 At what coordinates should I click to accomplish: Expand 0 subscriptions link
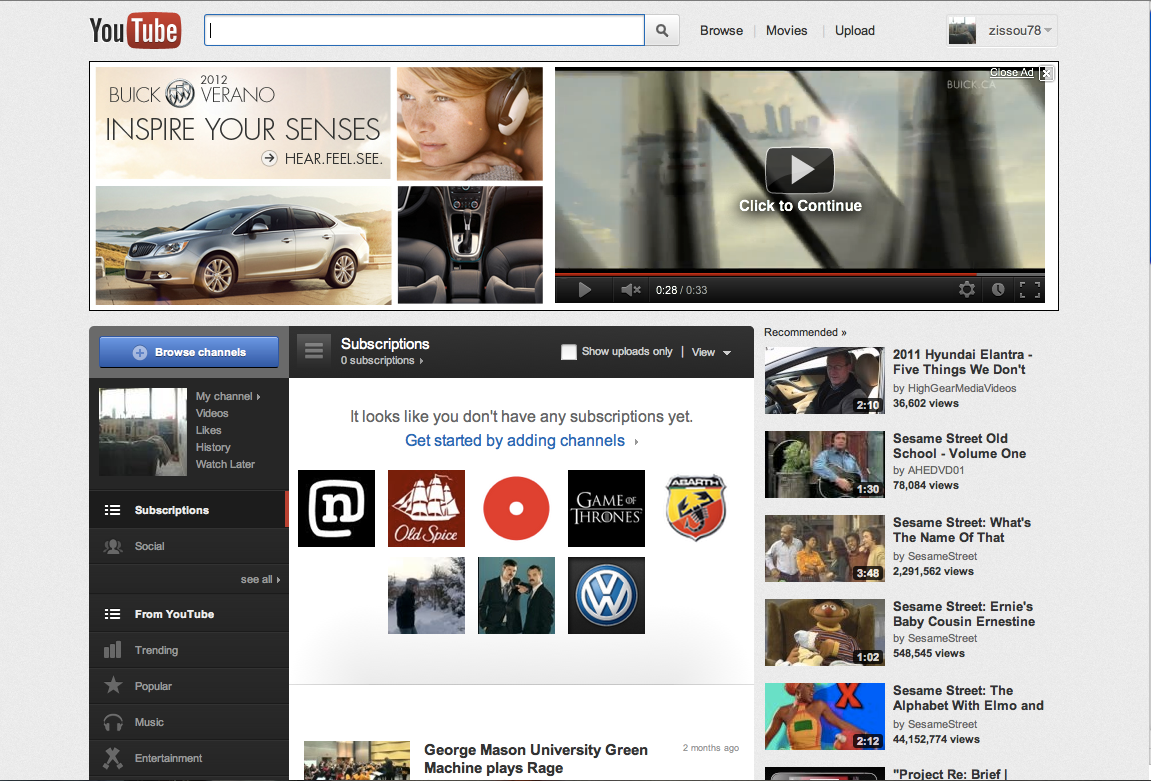pos(382,360)
